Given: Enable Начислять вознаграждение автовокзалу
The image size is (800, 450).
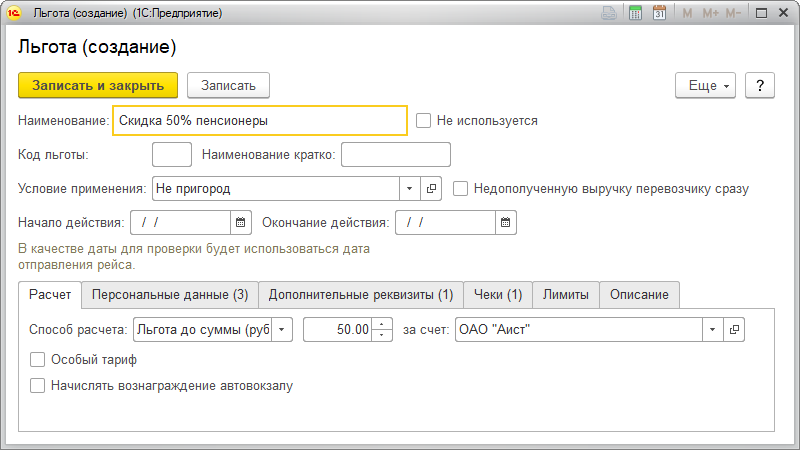Looking at the screenshot, I should pyautogui.click(x=38, y=384).
